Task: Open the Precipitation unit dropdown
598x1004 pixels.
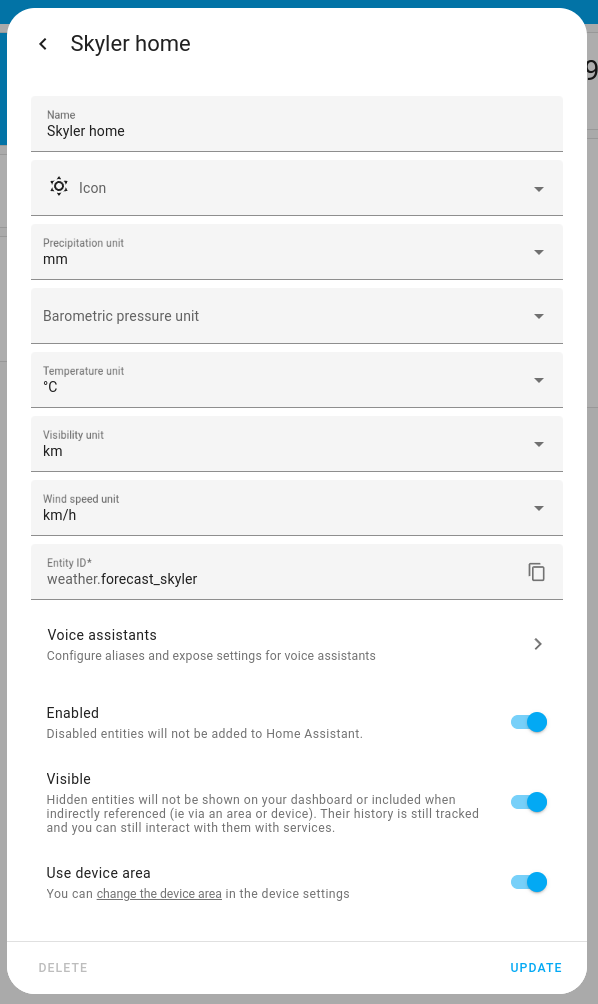Action: pos(296,252)
